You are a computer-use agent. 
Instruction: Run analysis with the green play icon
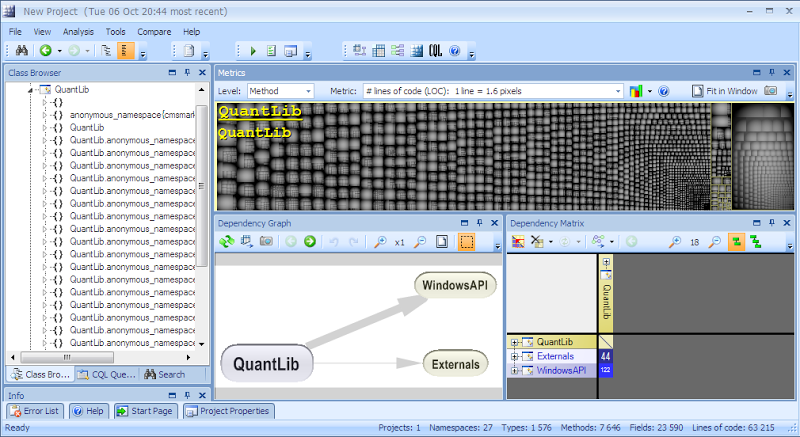[253, 51]
